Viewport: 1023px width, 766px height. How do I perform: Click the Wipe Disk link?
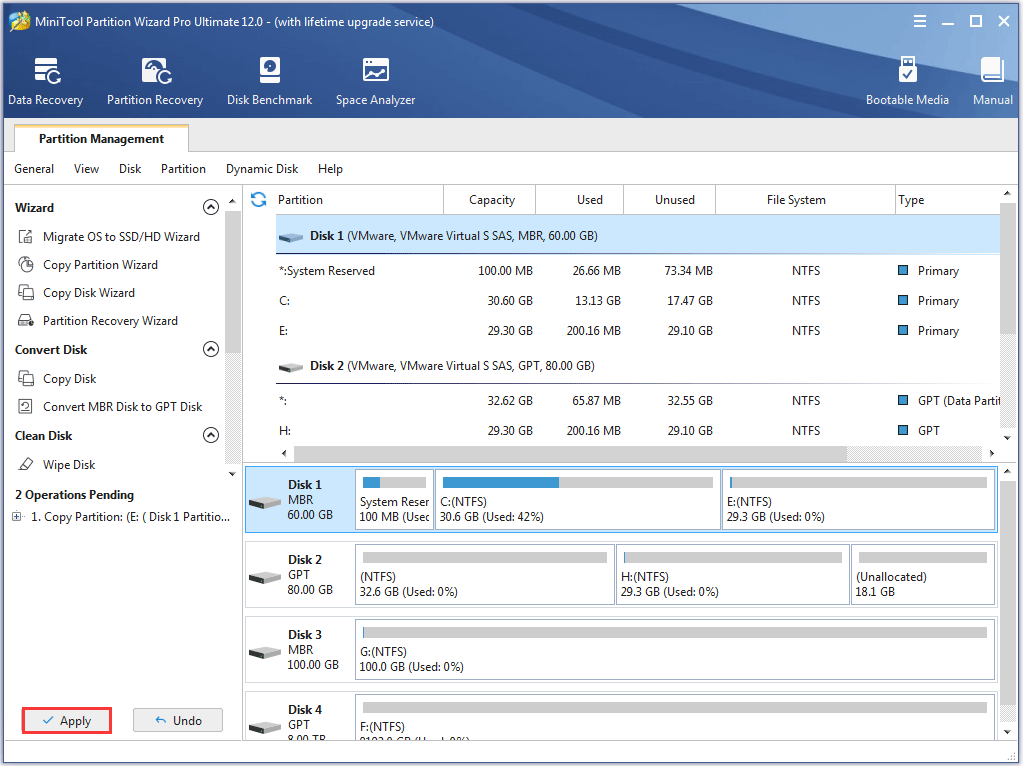[69, 465]
